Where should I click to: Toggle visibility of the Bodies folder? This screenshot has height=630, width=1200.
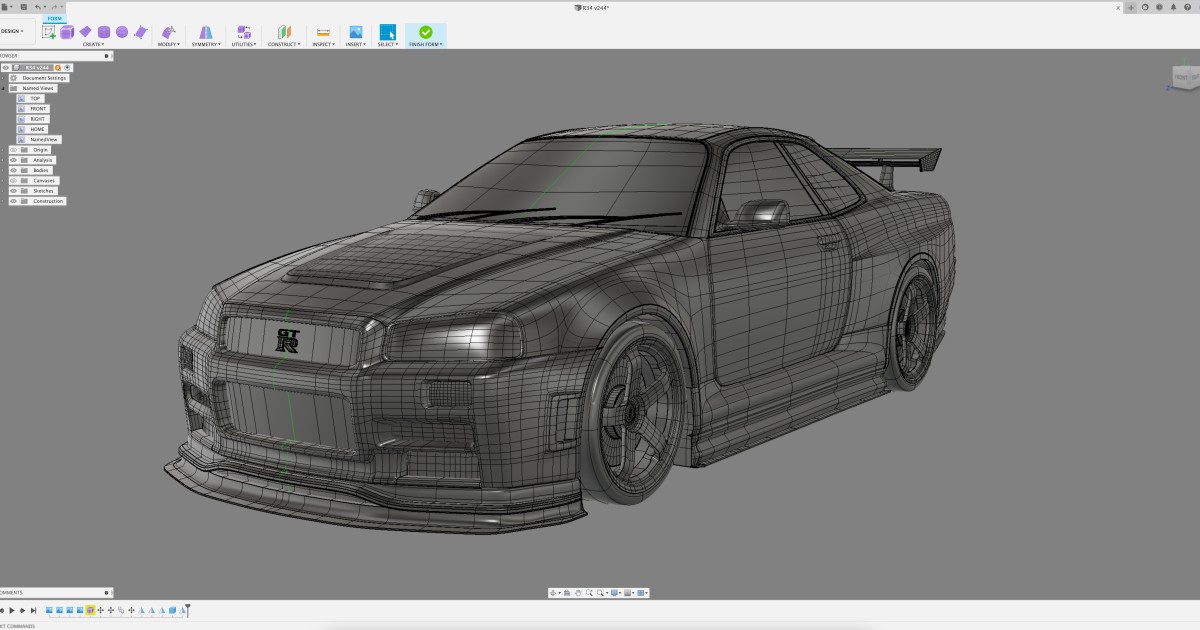tap(13, 170)
